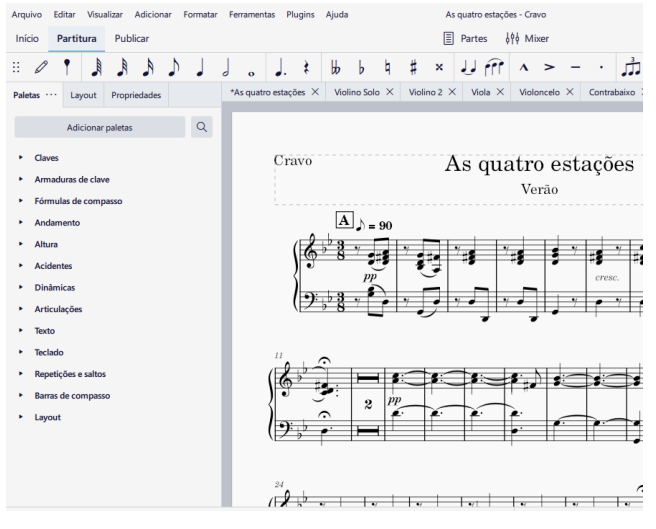Switch to the Viola part tab
The width and height of the screenshot is (656, 529).
(x=481, y=92)
